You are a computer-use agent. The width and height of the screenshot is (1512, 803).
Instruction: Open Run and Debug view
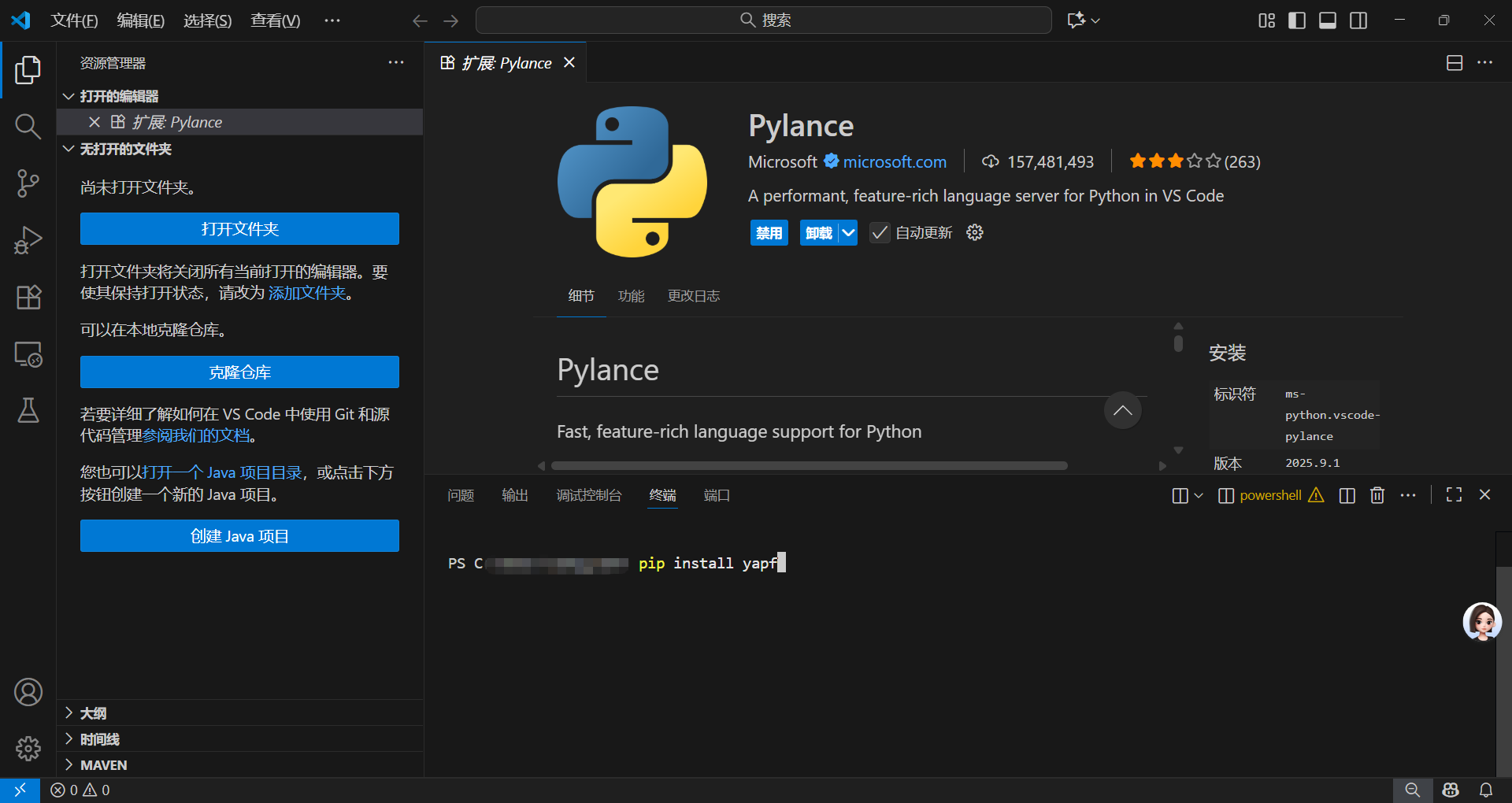(x=28, y=240)
